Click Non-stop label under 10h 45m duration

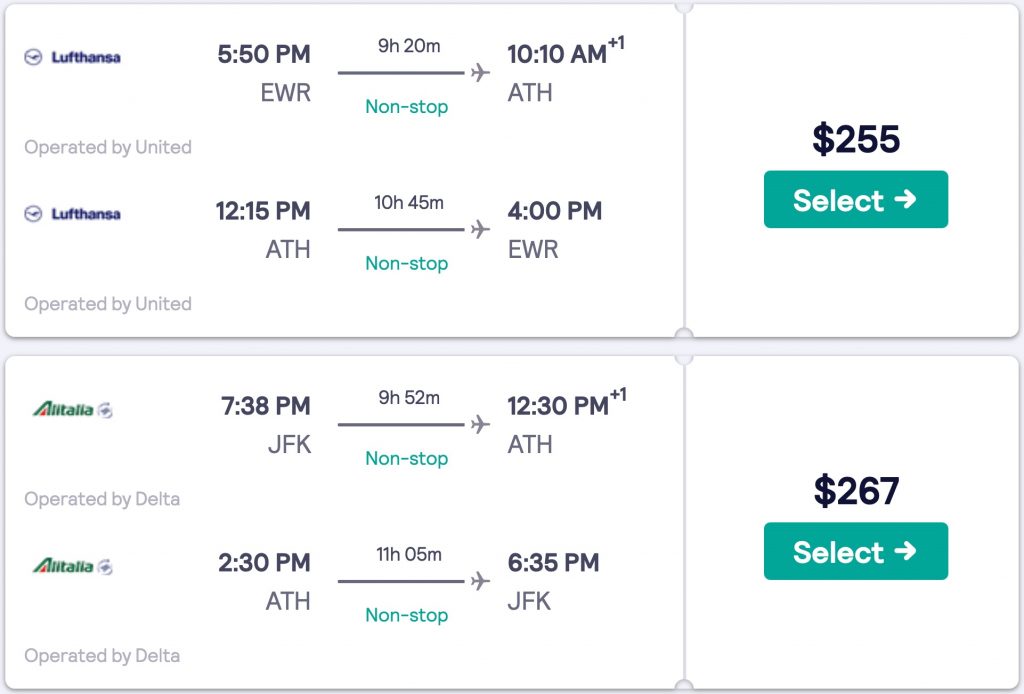406,264
